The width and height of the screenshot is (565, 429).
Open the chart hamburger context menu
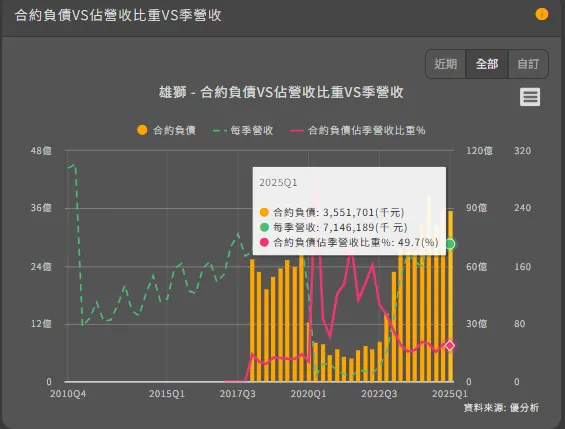pyautogui.click(x=530, y=97)
